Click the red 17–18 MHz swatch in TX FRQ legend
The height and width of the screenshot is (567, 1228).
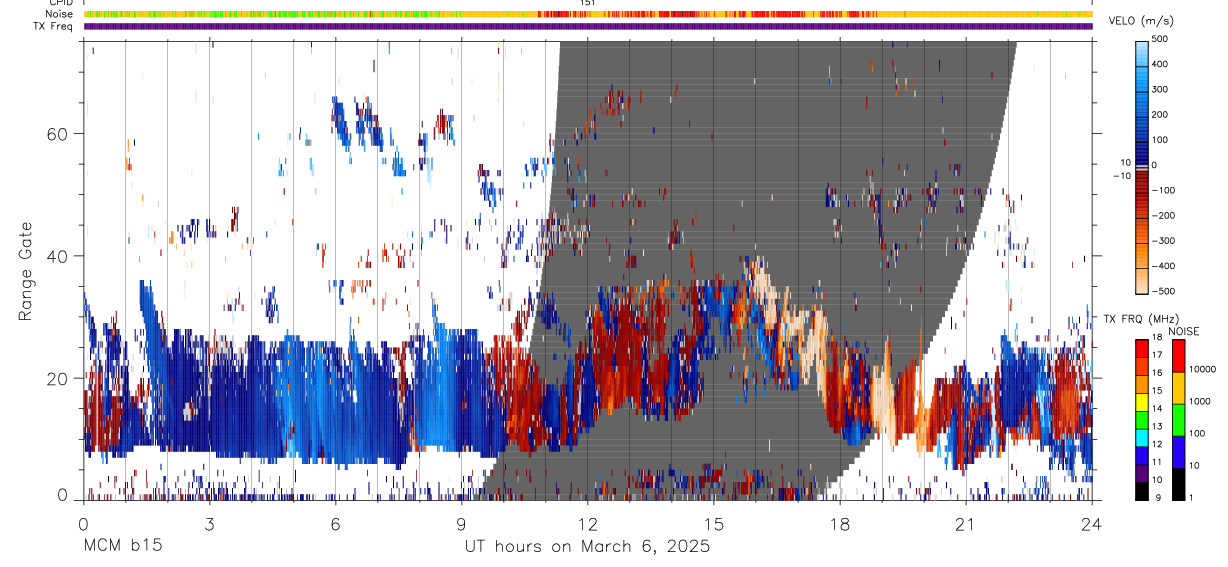pos(1143,347)
